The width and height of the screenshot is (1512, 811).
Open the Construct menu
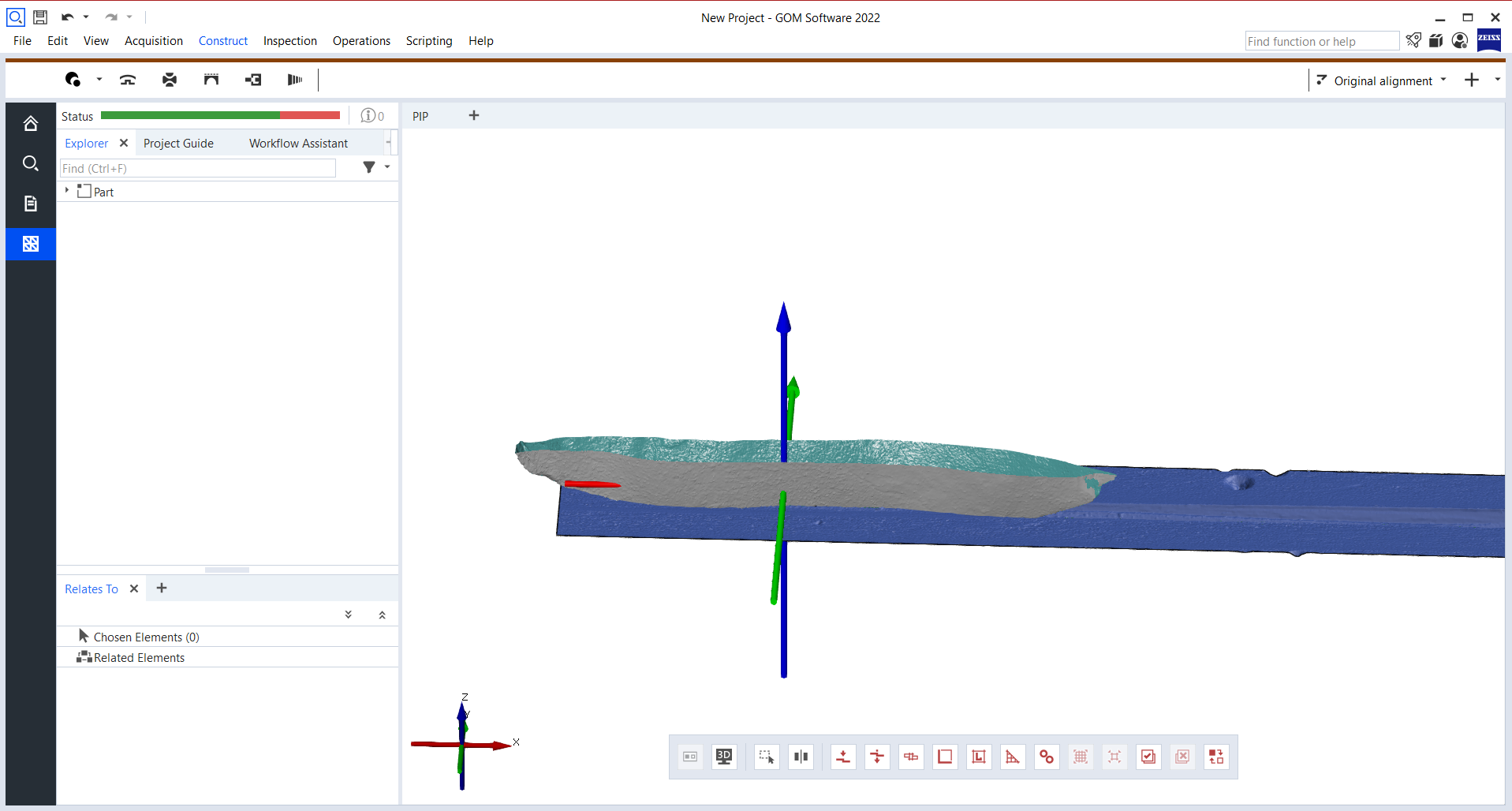tap(223, 41)
